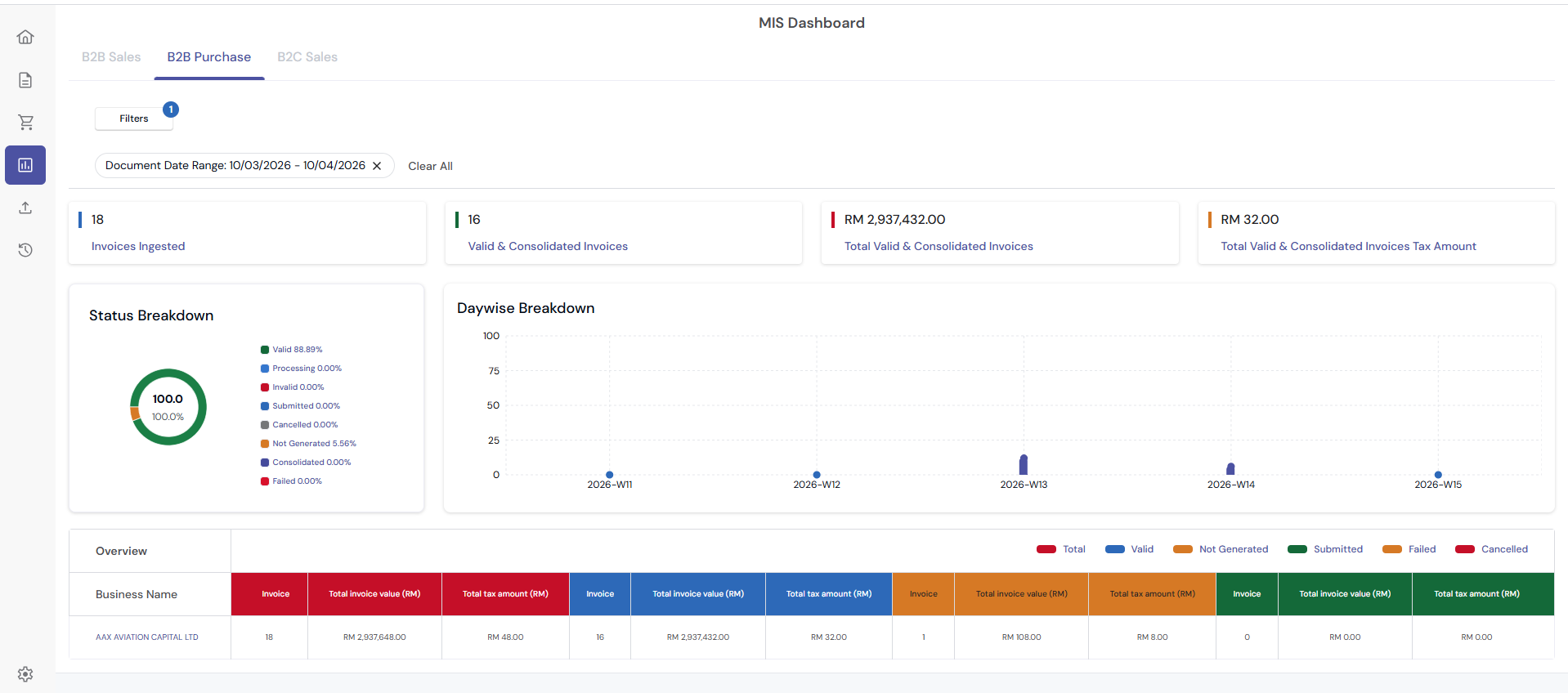Open the Home icon in sidebar

click(25, 37)
